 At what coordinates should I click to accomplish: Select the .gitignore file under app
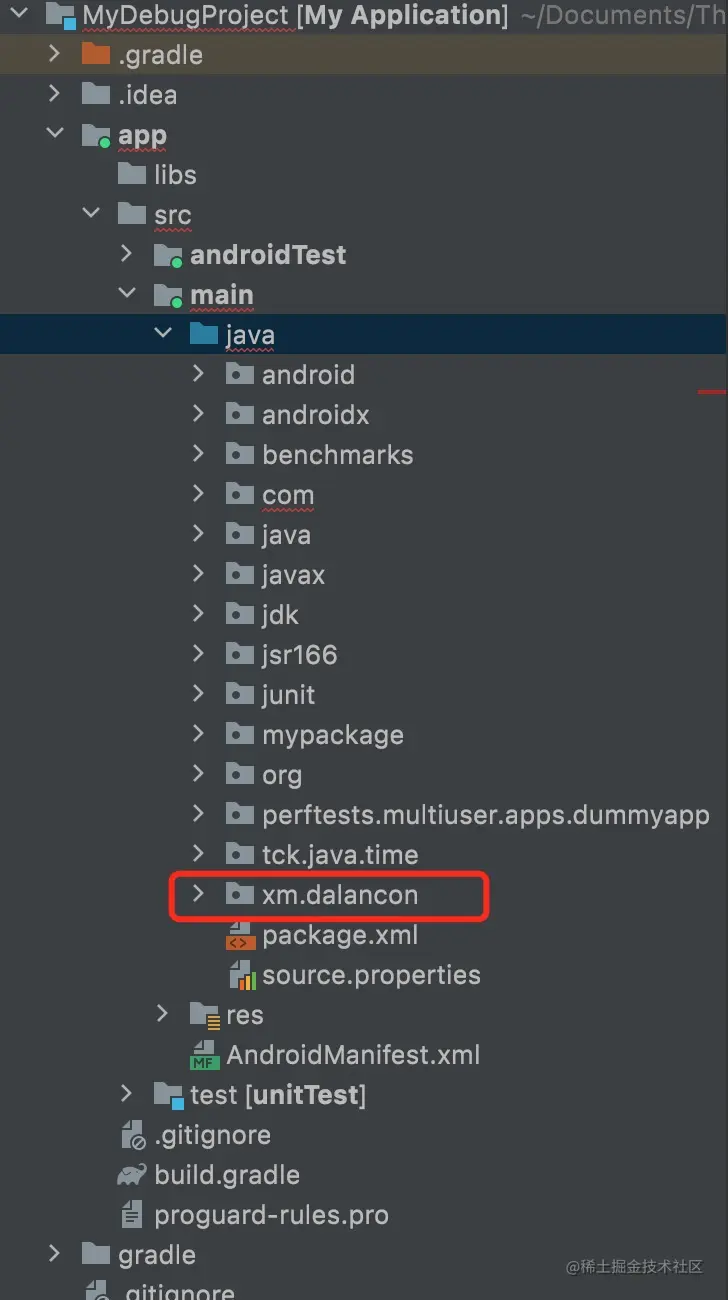coord(212,1135)
